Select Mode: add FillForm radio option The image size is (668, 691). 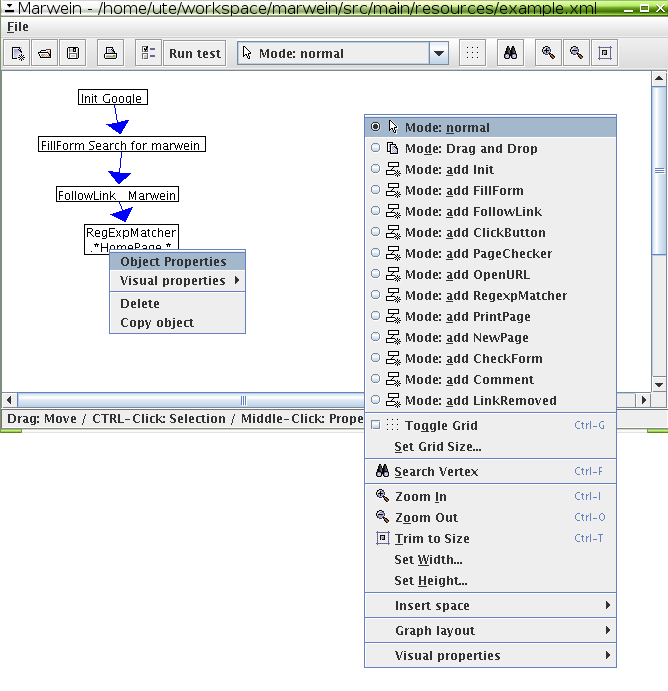coord(375,189)
